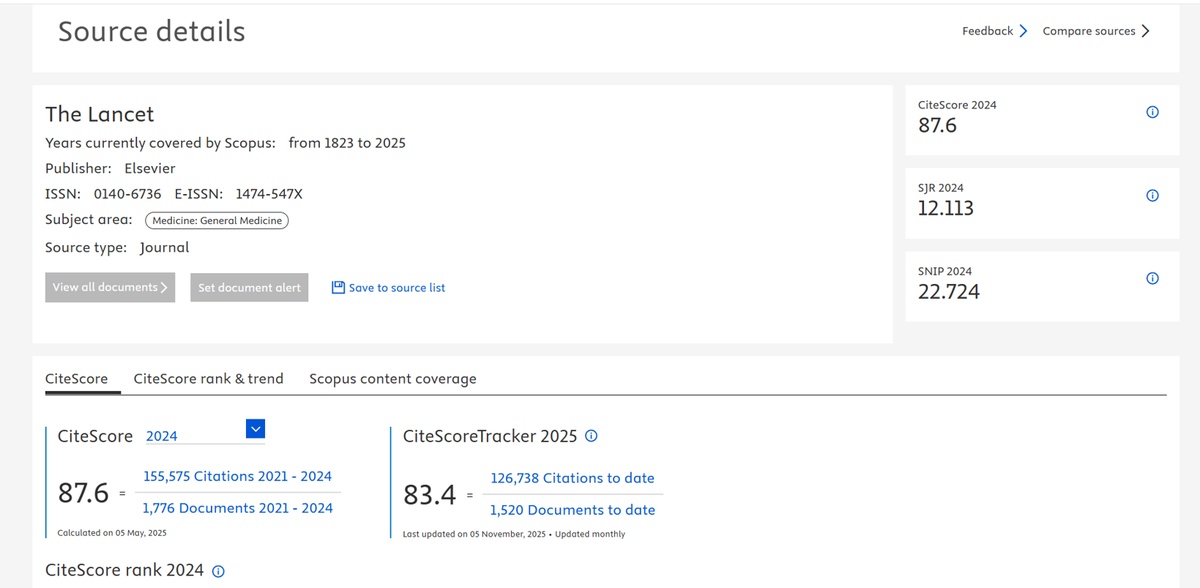The image size is (1200, 588).
Task: Expand the CiteScore year dropdown
Action: pyautogui.click(x=255, y=429)
